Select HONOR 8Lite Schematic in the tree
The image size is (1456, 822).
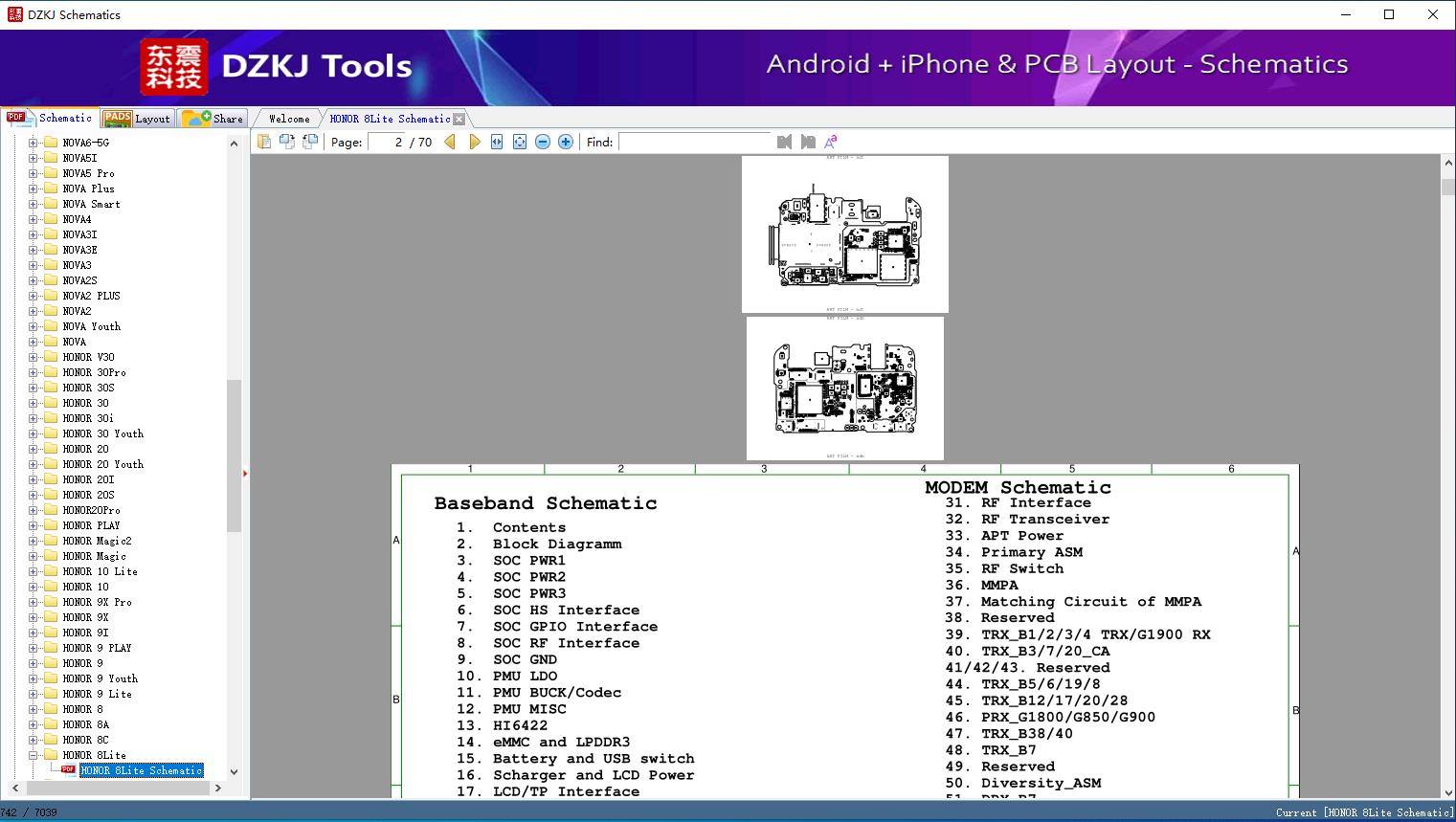click(142, 770)
